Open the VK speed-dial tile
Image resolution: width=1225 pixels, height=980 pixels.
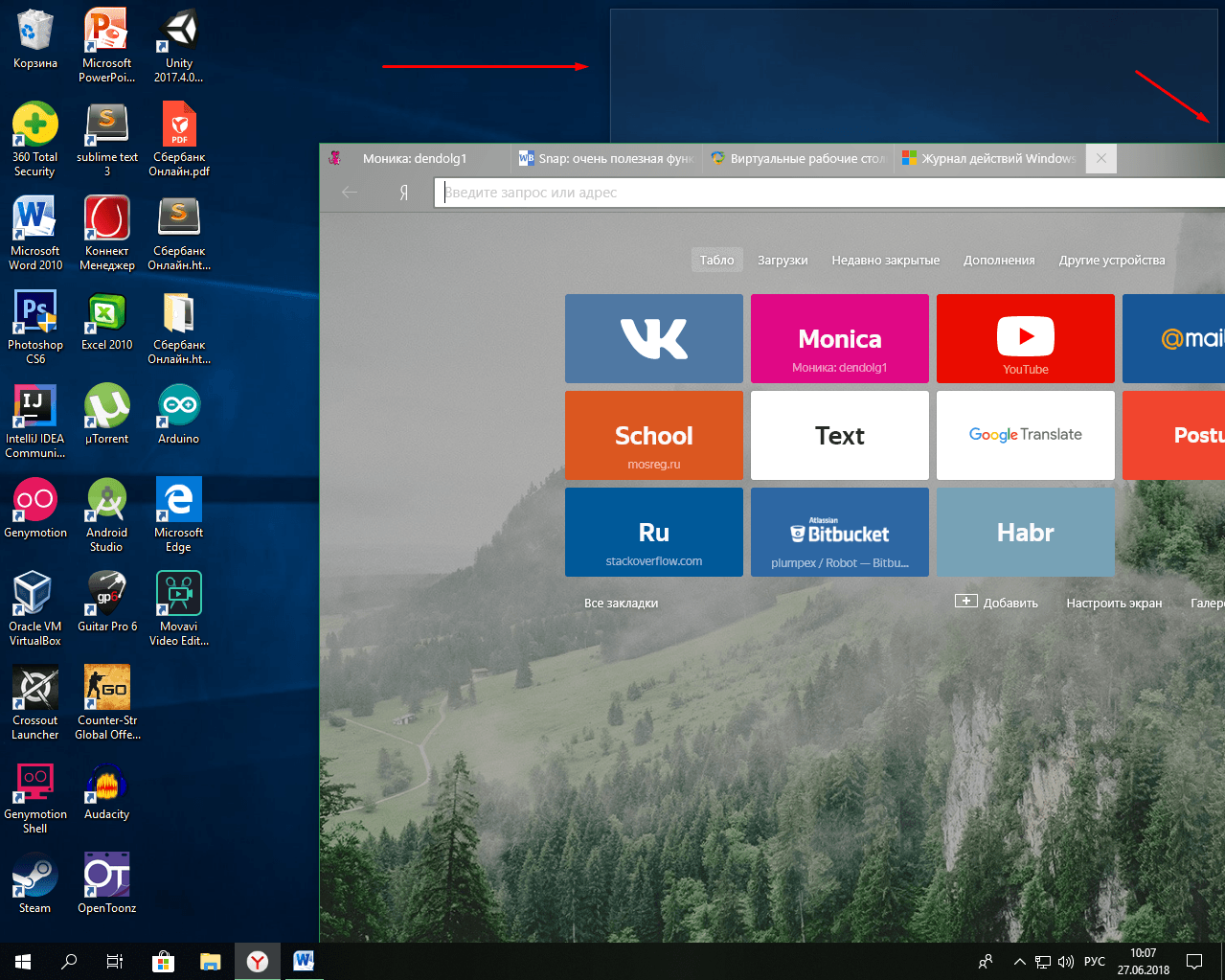(654, 338)
